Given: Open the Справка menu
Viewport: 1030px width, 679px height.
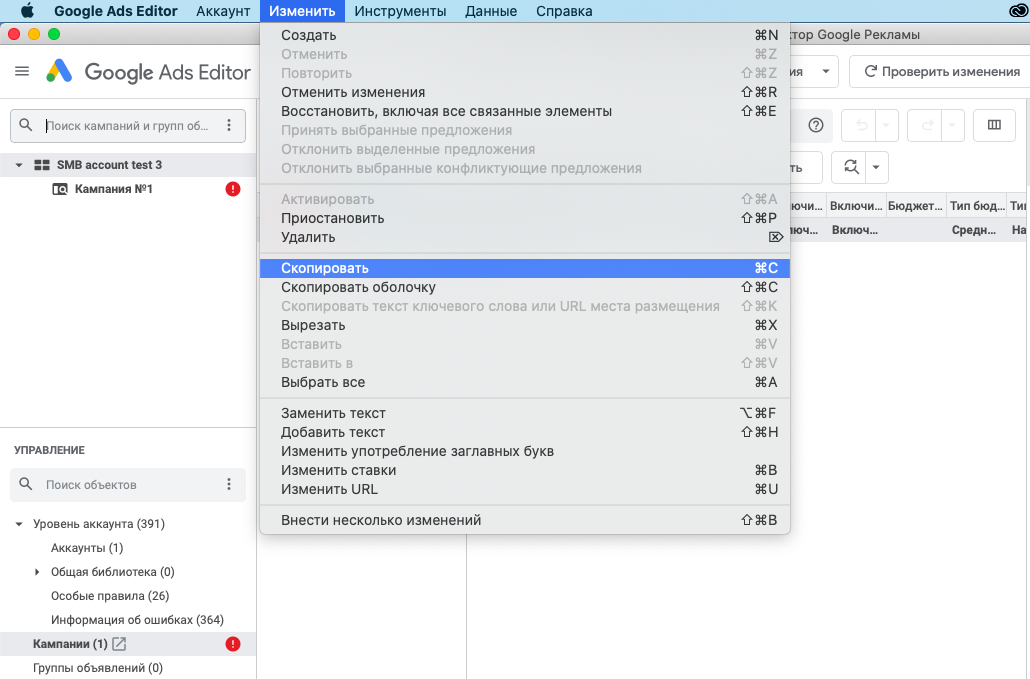Looking at the screenshot, I should pos(564,11).
